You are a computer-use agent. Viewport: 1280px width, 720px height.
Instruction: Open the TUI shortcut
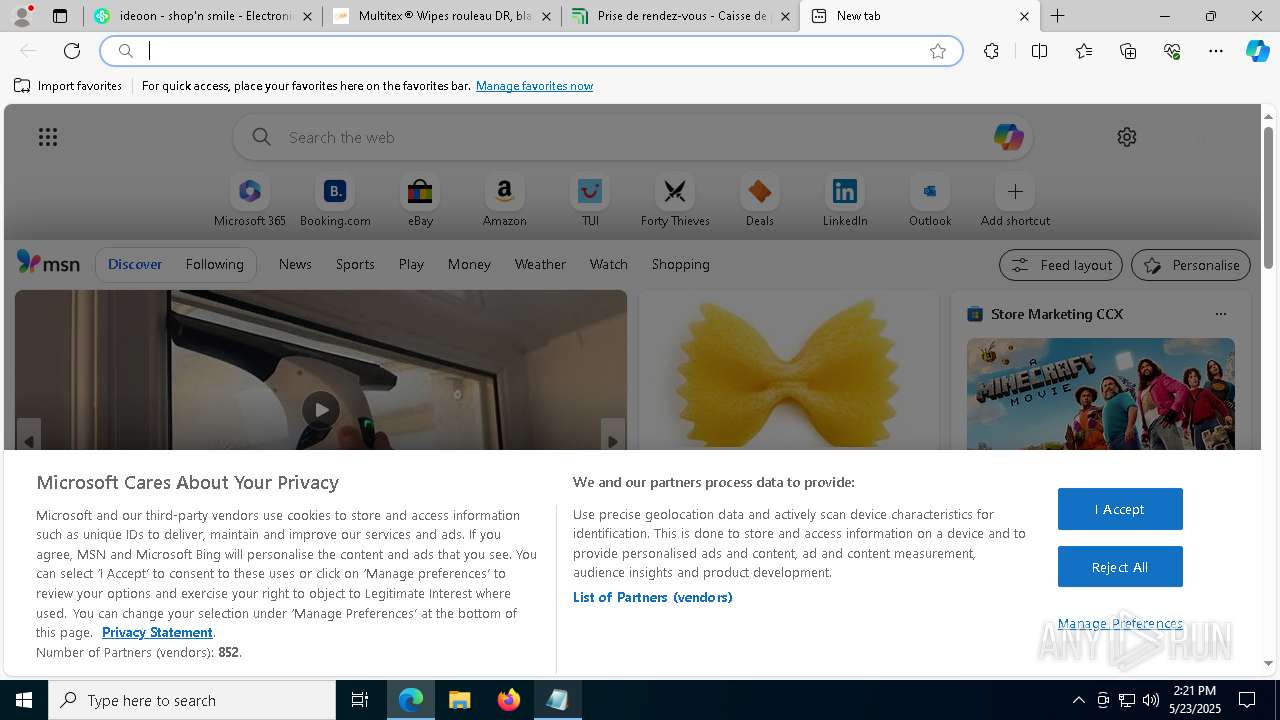point(590,200)
